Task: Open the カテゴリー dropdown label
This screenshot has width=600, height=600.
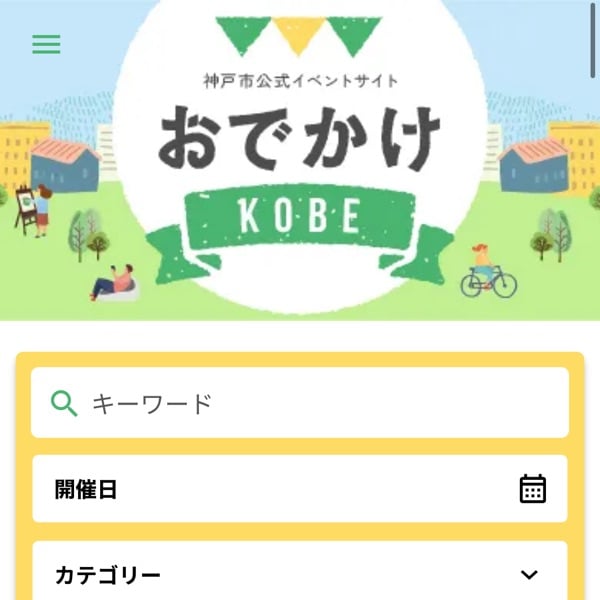Action: [108, 575]
